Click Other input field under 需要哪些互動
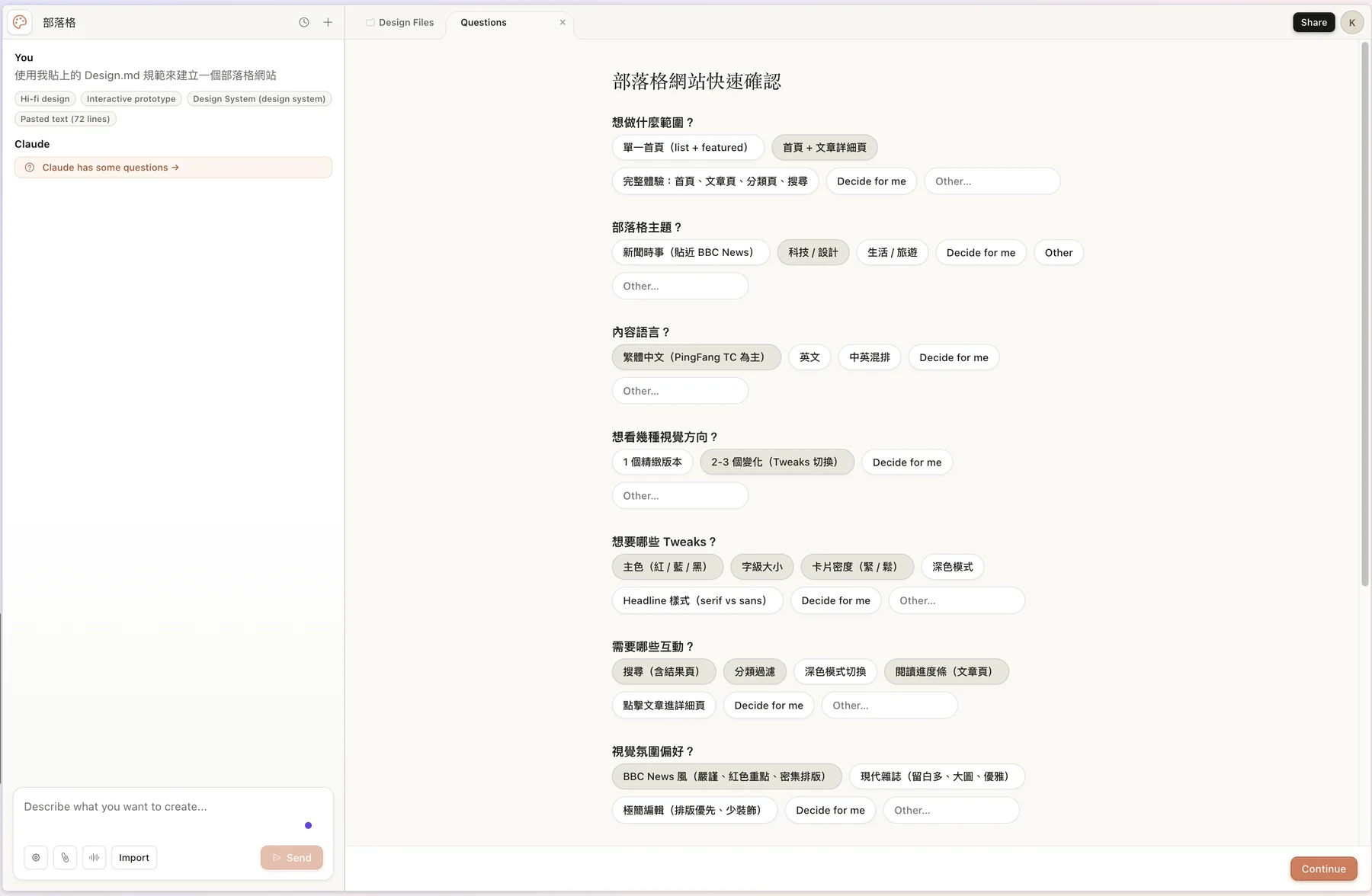Screen dimensions: 1372x896 (x=890, y=706)
